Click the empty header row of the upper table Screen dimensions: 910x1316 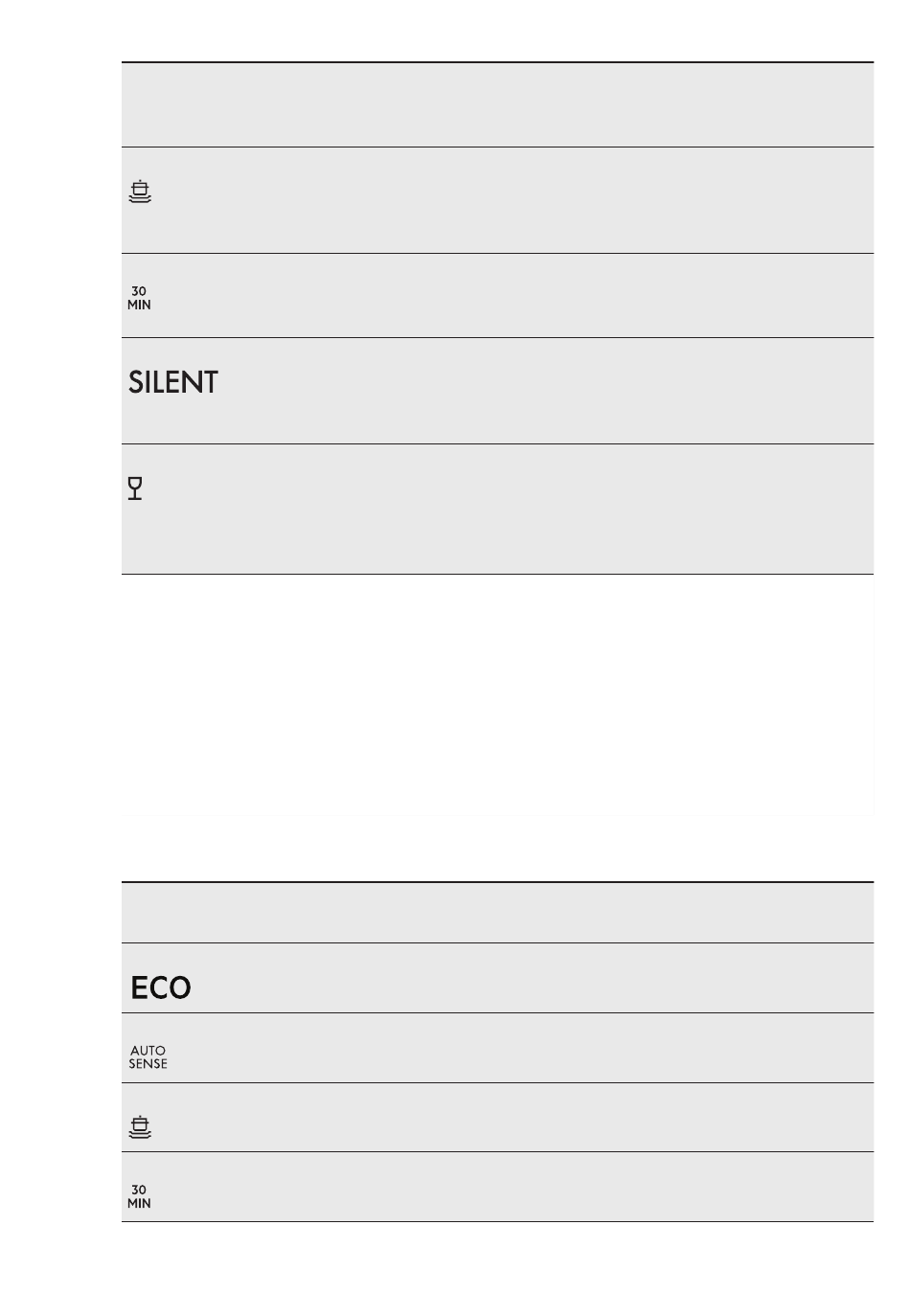click(497, 104)
